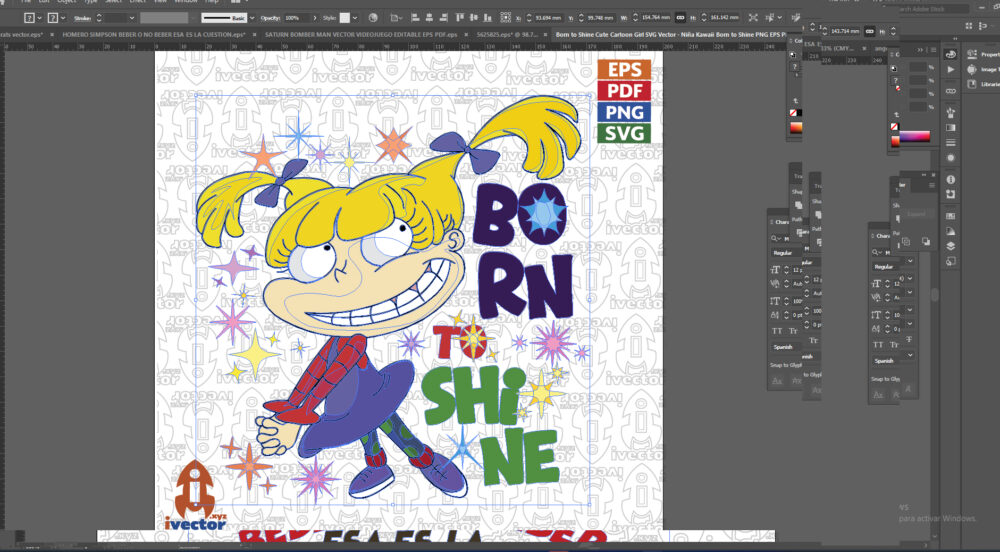Open the Color panel menu icon
This screenshot has width=1000, height=552.
(x=932, y=49)
